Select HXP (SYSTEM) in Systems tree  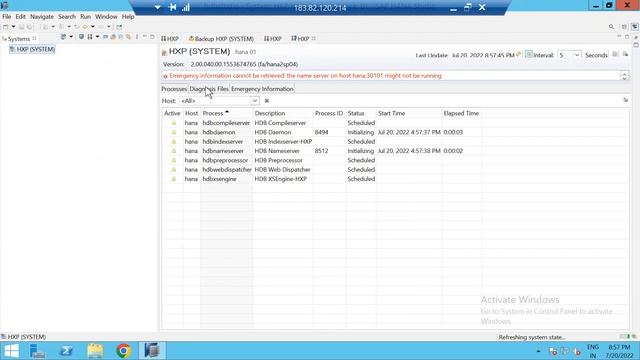pyautogui.click(x=32, y=49)
